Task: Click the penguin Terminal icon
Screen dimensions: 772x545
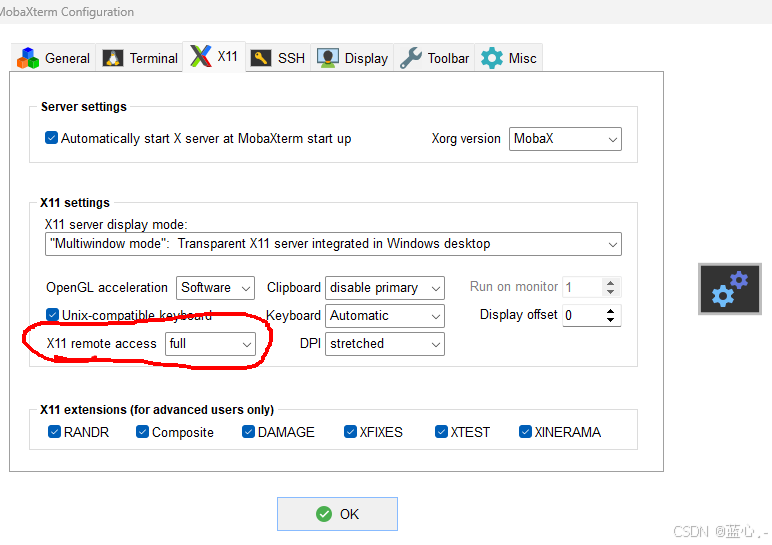Action: pyautogui.click(x=113, y=58)
